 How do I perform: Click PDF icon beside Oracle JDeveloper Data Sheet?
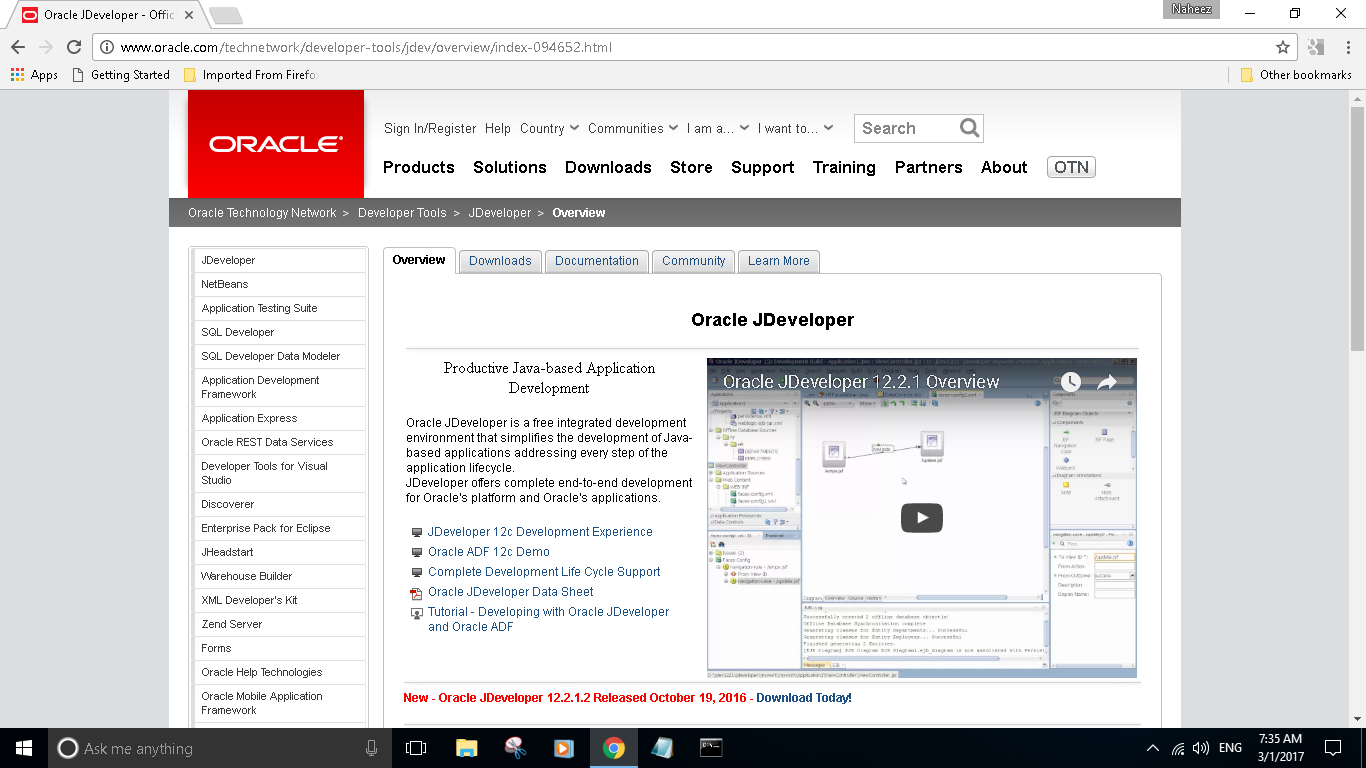click(x=417, y=592)
